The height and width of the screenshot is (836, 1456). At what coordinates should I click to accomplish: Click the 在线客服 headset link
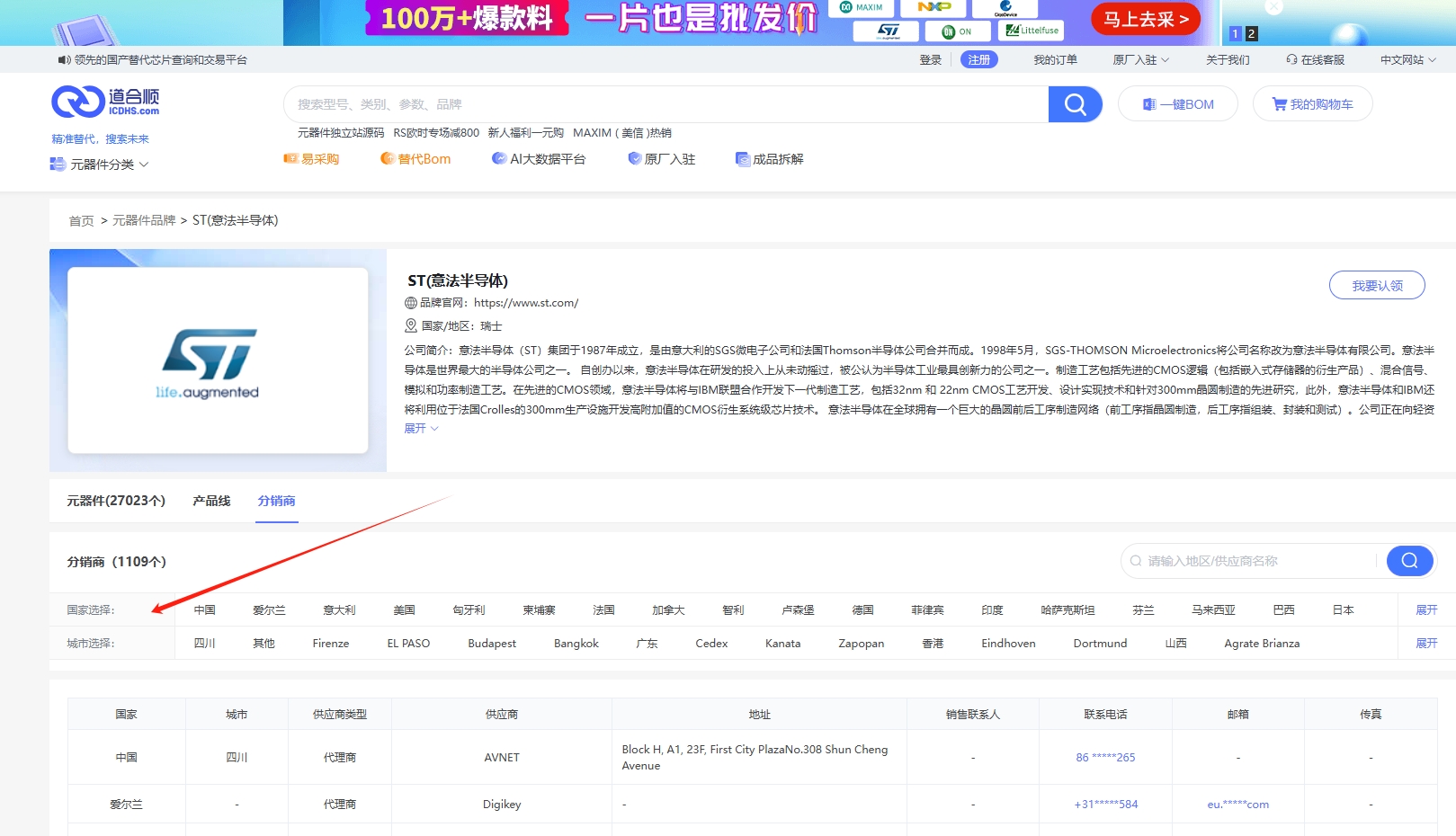coord(1315,59)
